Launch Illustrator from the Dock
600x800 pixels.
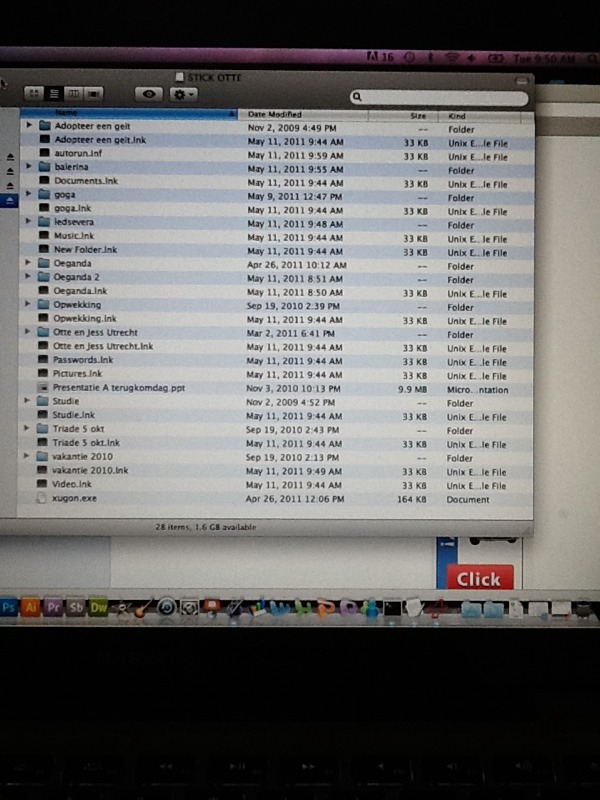(x=31, y=607)
